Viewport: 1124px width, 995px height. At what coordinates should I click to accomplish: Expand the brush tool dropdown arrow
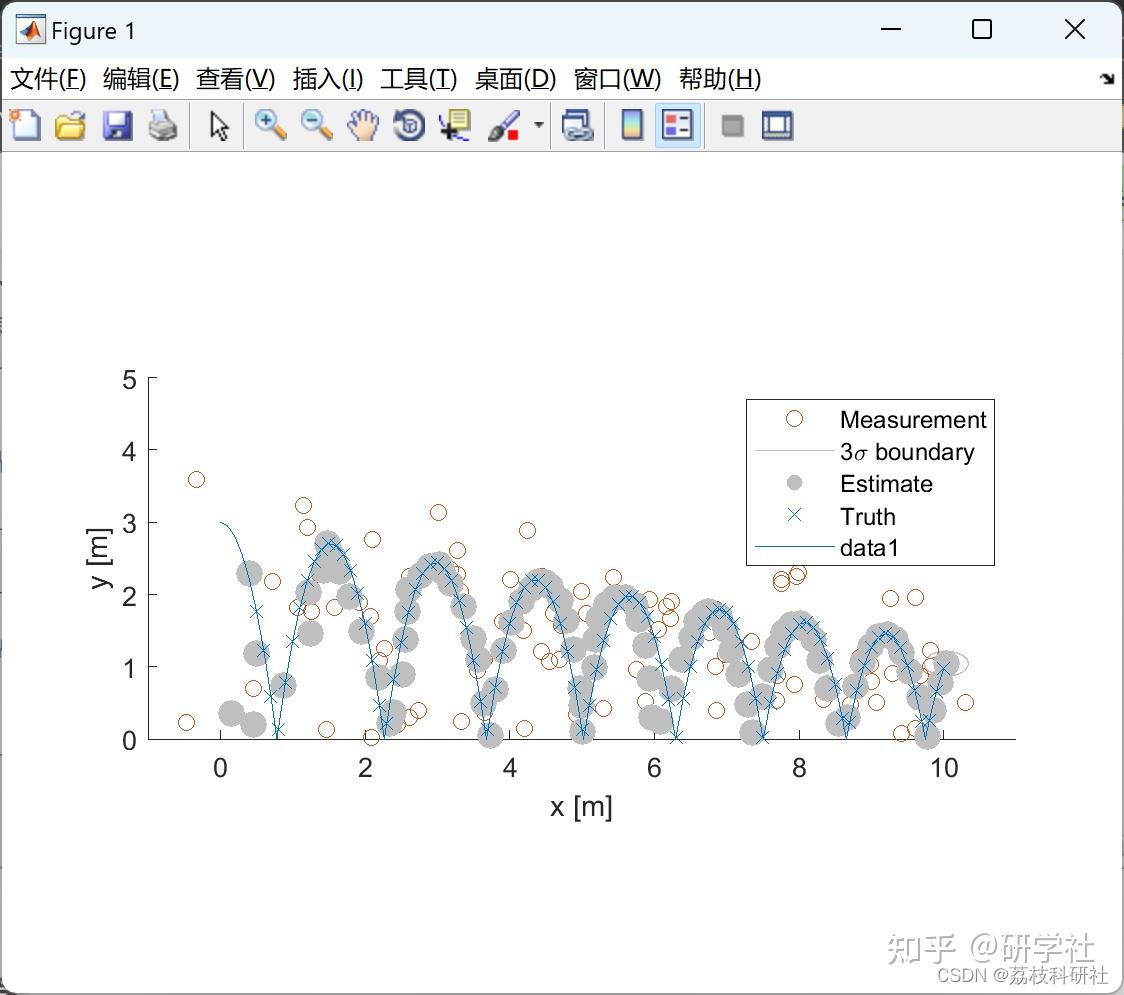tap(537, 125)
